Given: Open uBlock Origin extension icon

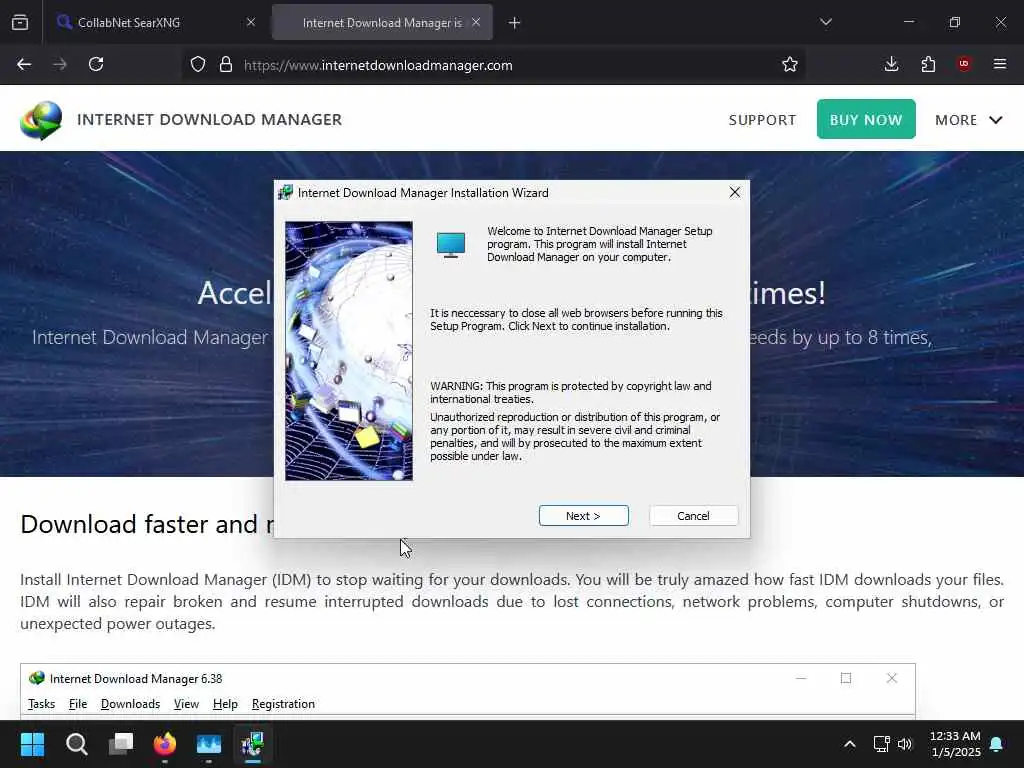Looking at the screenshot, I should 964,63.
